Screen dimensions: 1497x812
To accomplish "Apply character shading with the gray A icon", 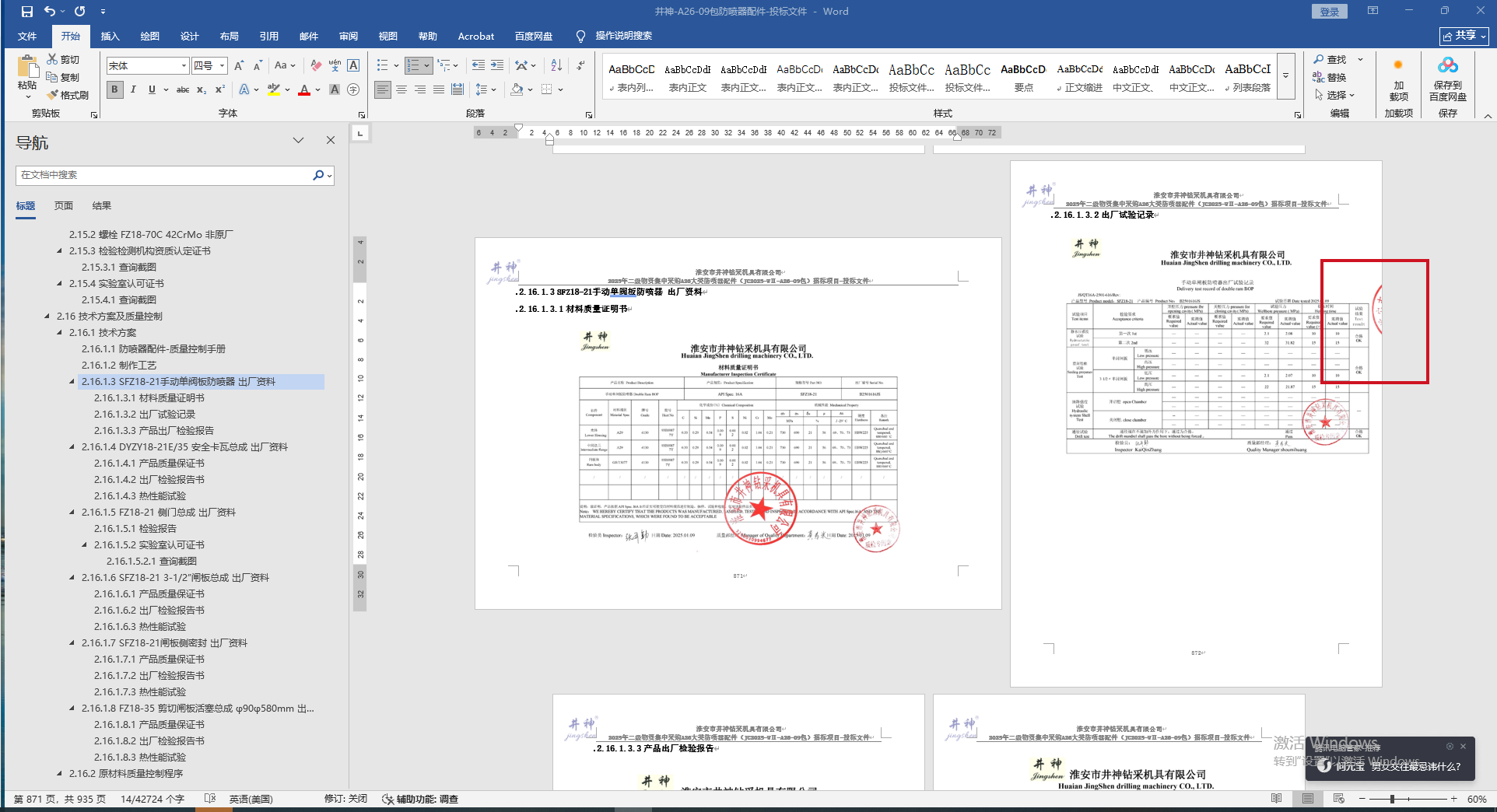I will pyautogui.click(x=335, y=89).
